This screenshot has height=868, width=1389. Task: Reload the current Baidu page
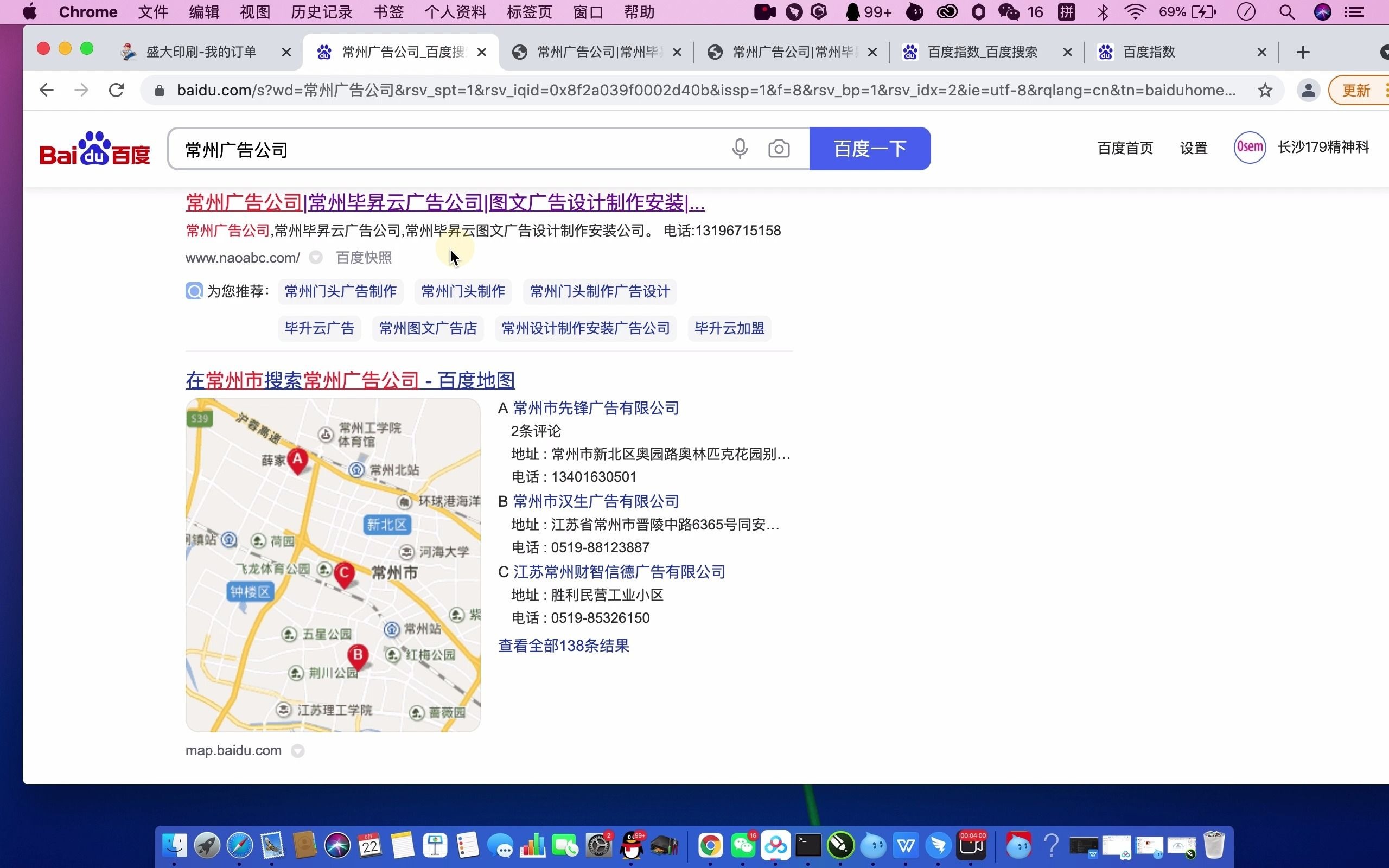[117, 90]
